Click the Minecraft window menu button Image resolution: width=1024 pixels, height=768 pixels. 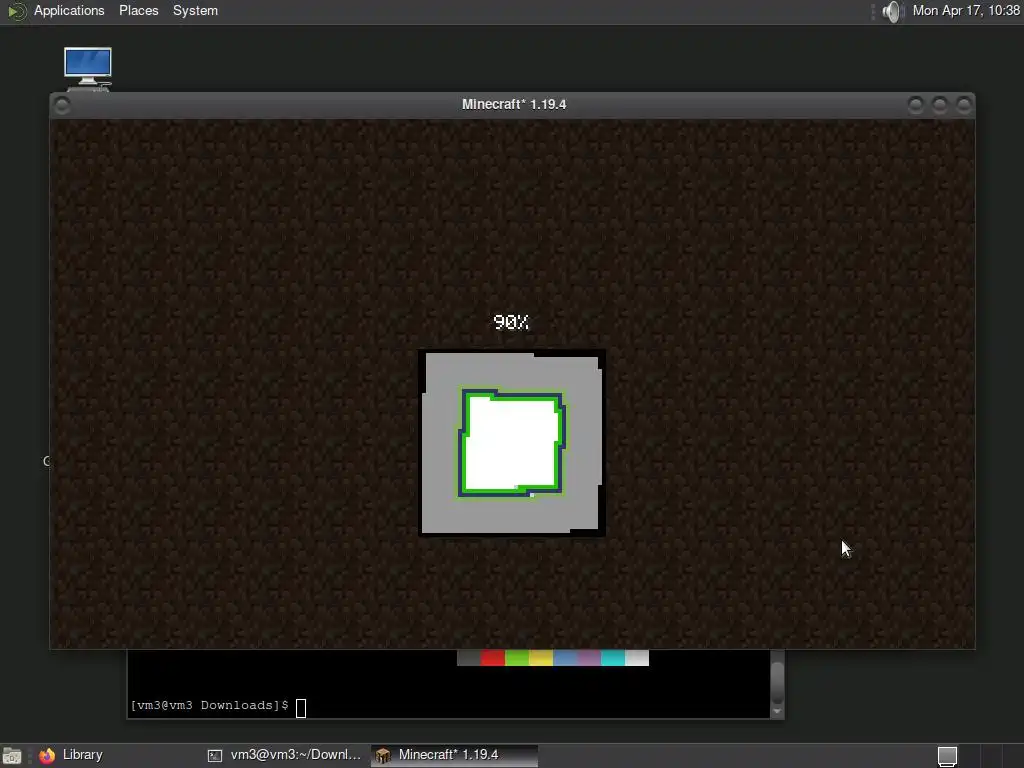coord(62,105)
